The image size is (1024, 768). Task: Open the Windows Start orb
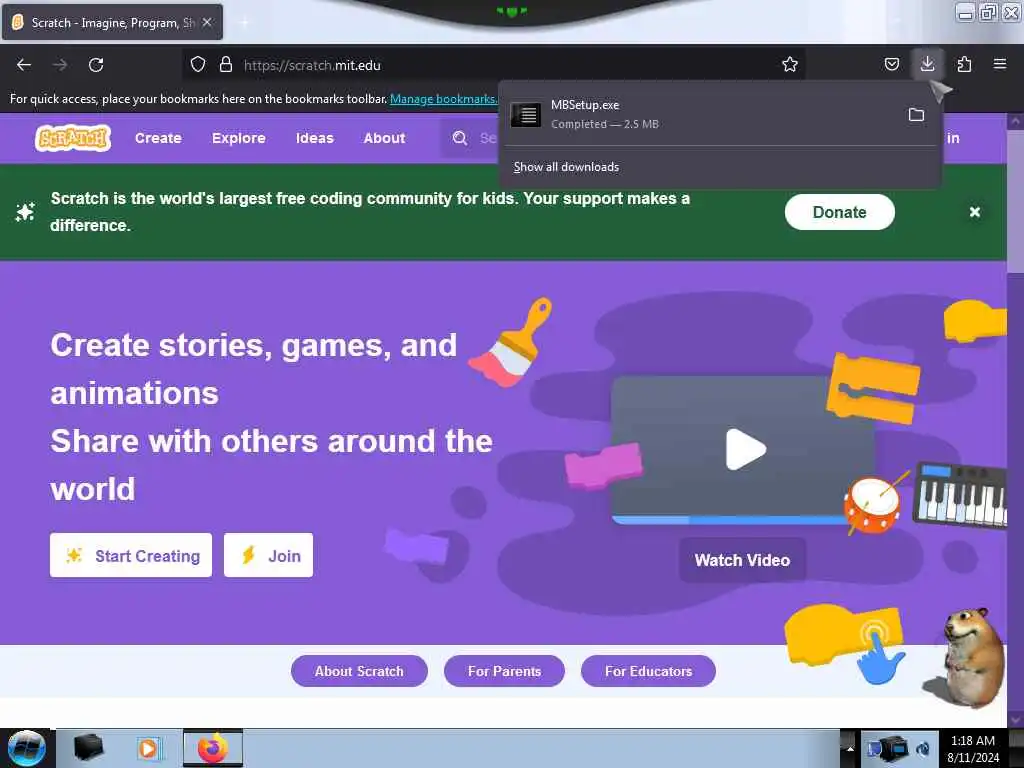pyautogui.click(x=26, y=748)
